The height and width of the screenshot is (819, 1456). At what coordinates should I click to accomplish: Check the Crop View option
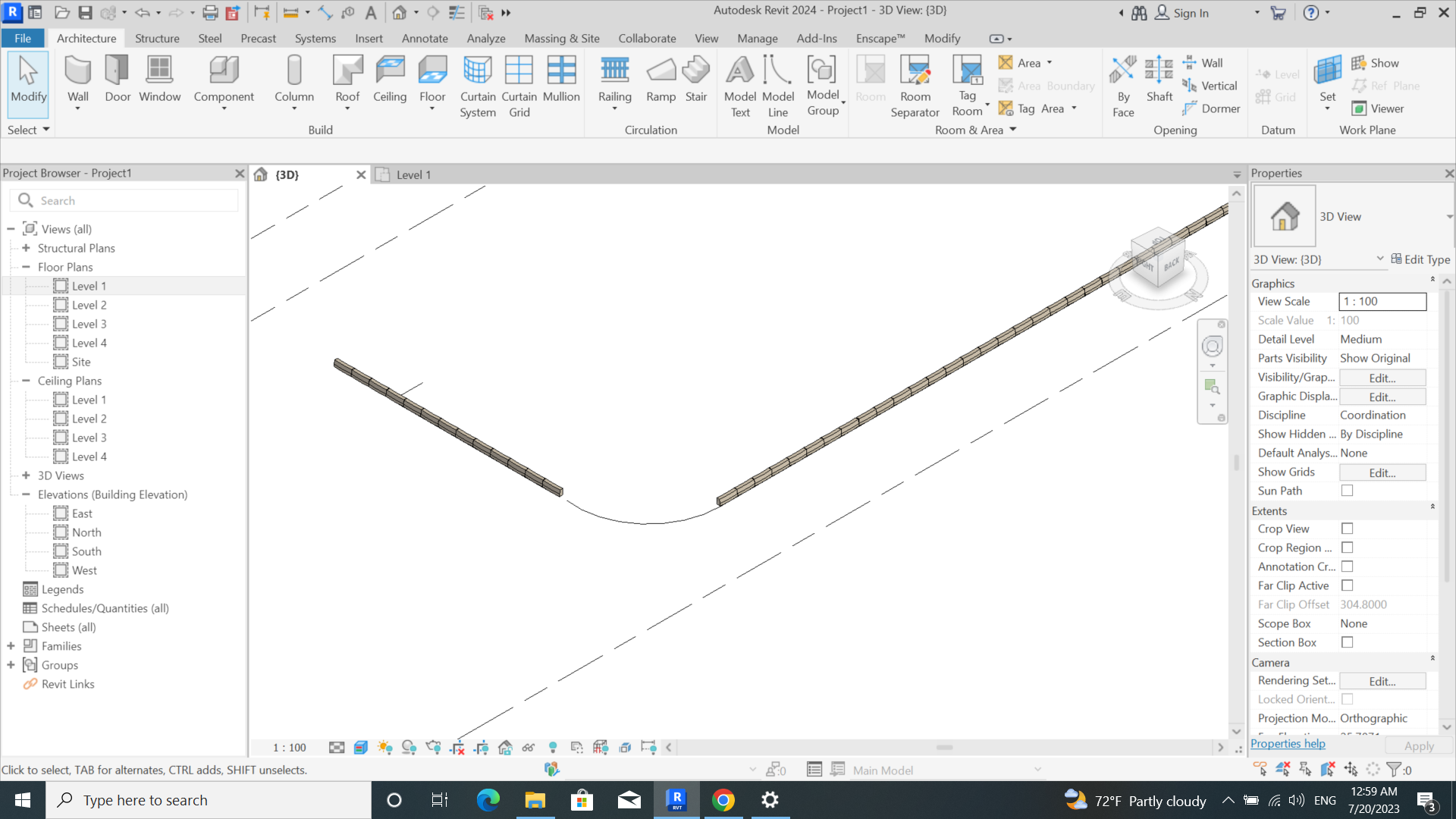pyautogui.click(x=1347, y=529)
